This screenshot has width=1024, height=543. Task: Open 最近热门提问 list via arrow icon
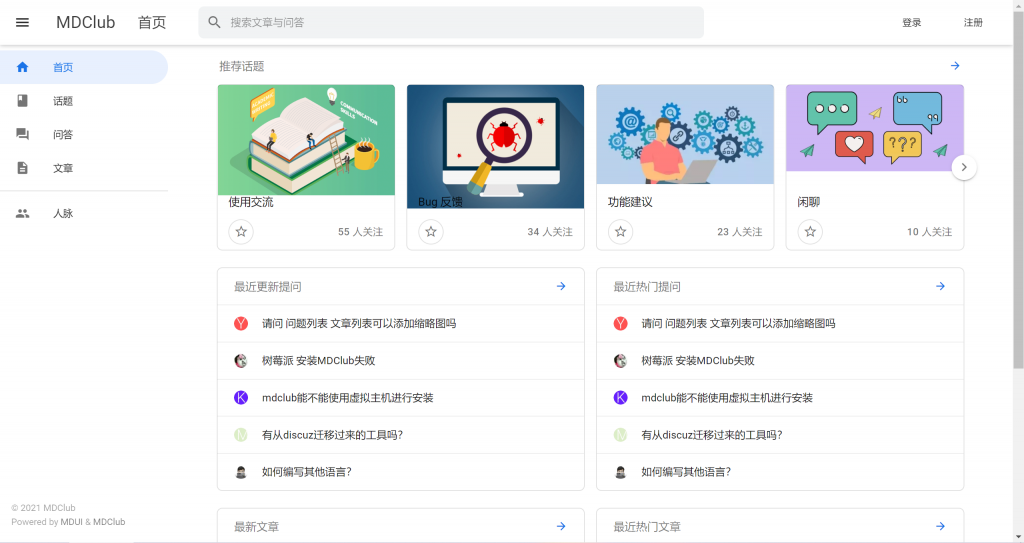coord(940,286)
